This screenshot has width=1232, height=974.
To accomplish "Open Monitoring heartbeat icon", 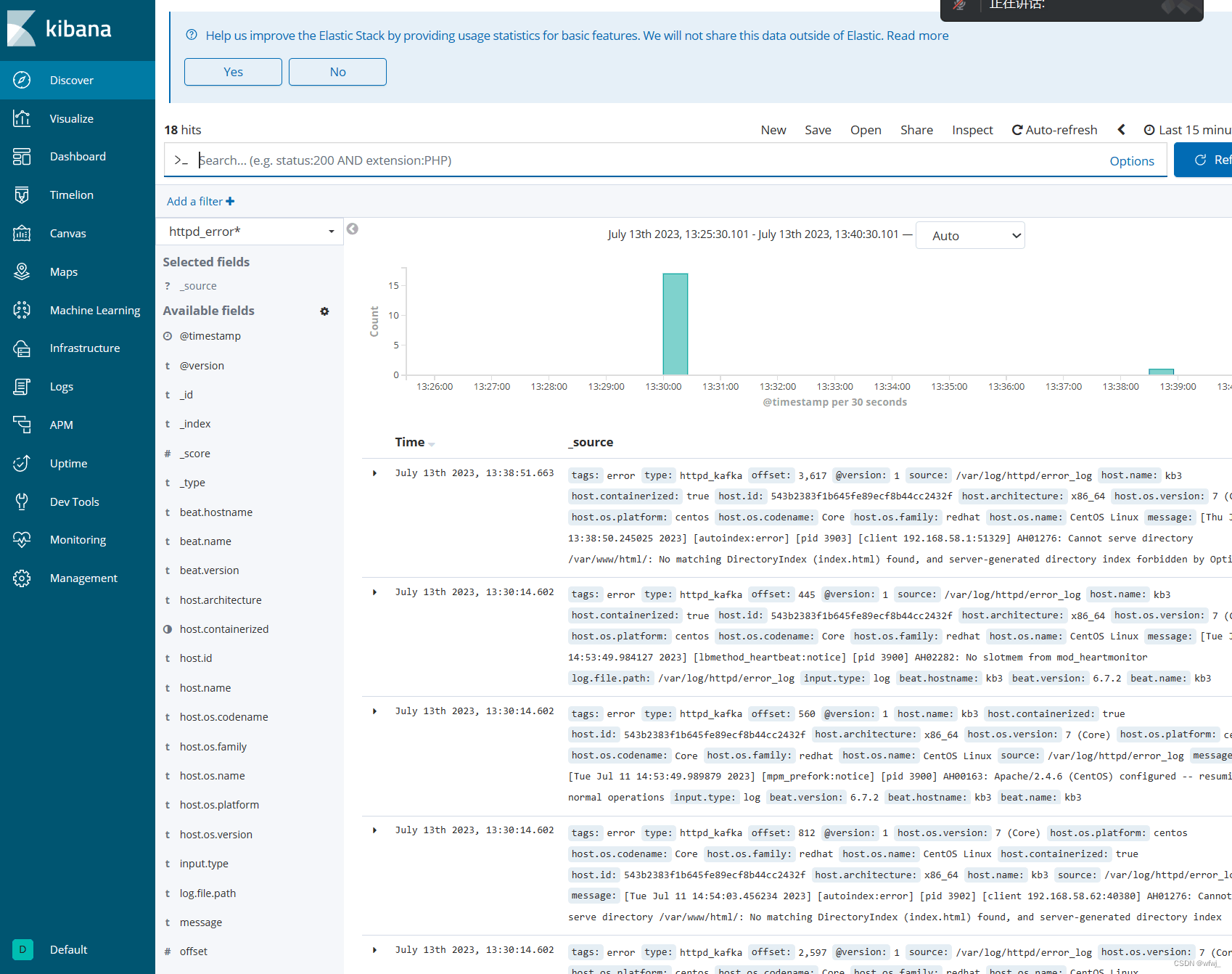I will (22, 539).
